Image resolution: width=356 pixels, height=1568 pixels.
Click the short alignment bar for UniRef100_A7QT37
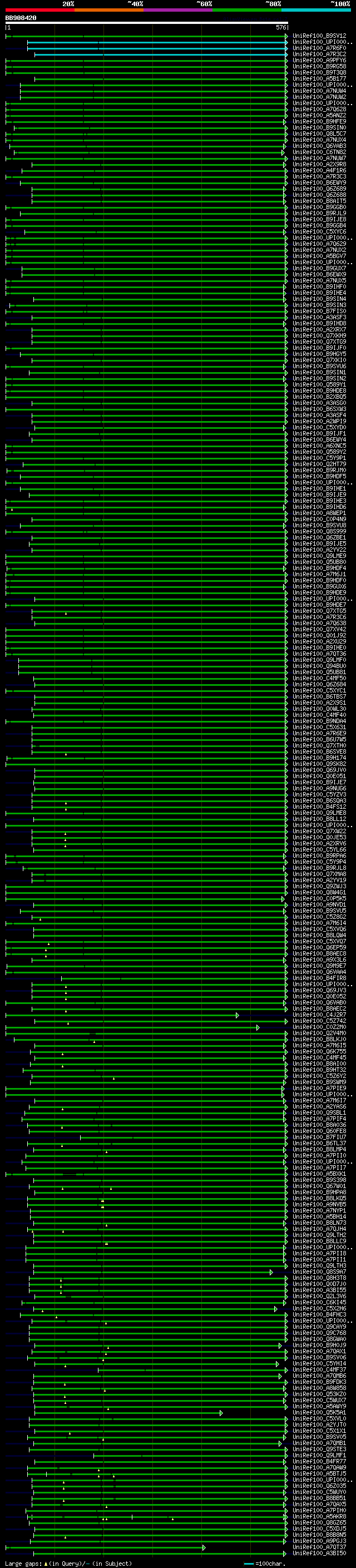click(105, 1547)
